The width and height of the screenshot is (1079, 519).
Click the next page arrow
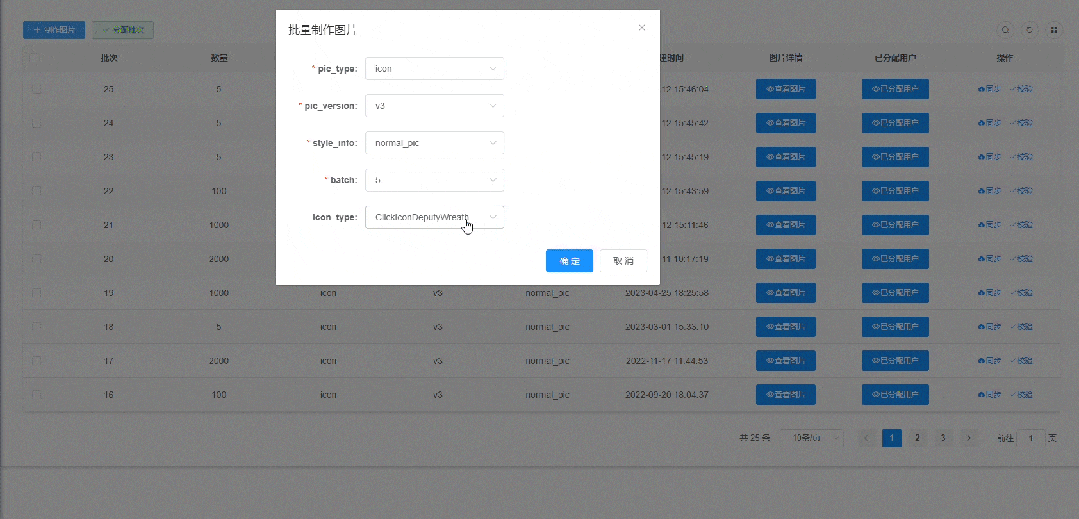tap(969, 438)
